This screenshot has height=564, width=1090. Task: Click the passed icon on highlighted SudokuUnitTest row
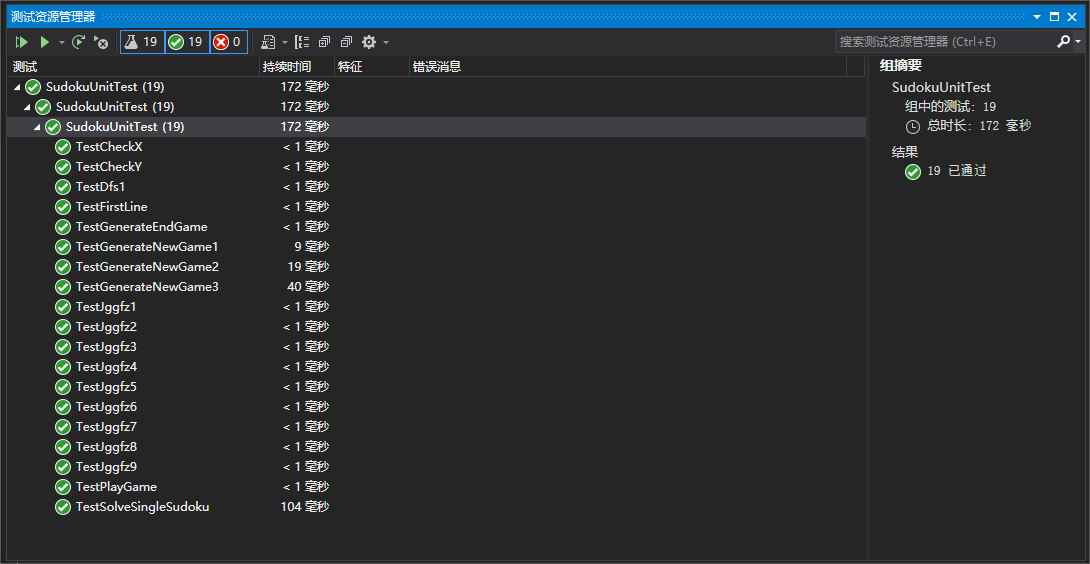click(x=53, y=127)
